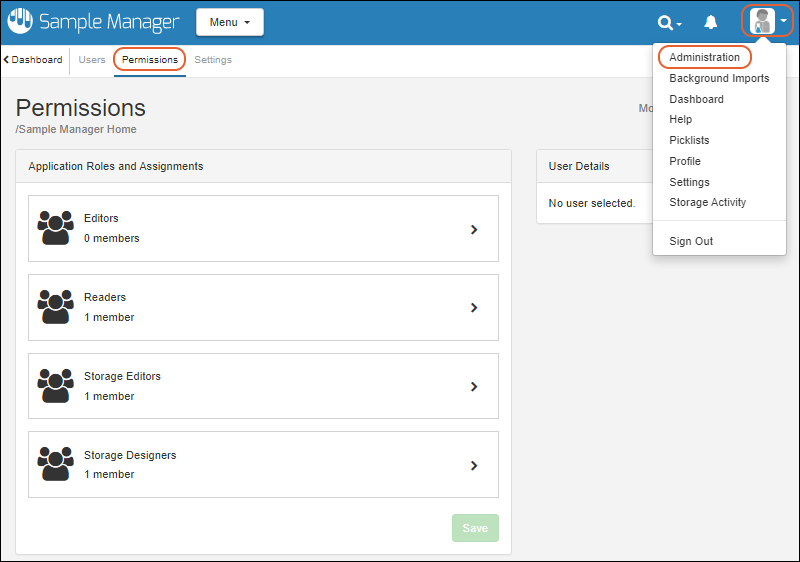Open the Menu dropdown button

tap(230, 22)
